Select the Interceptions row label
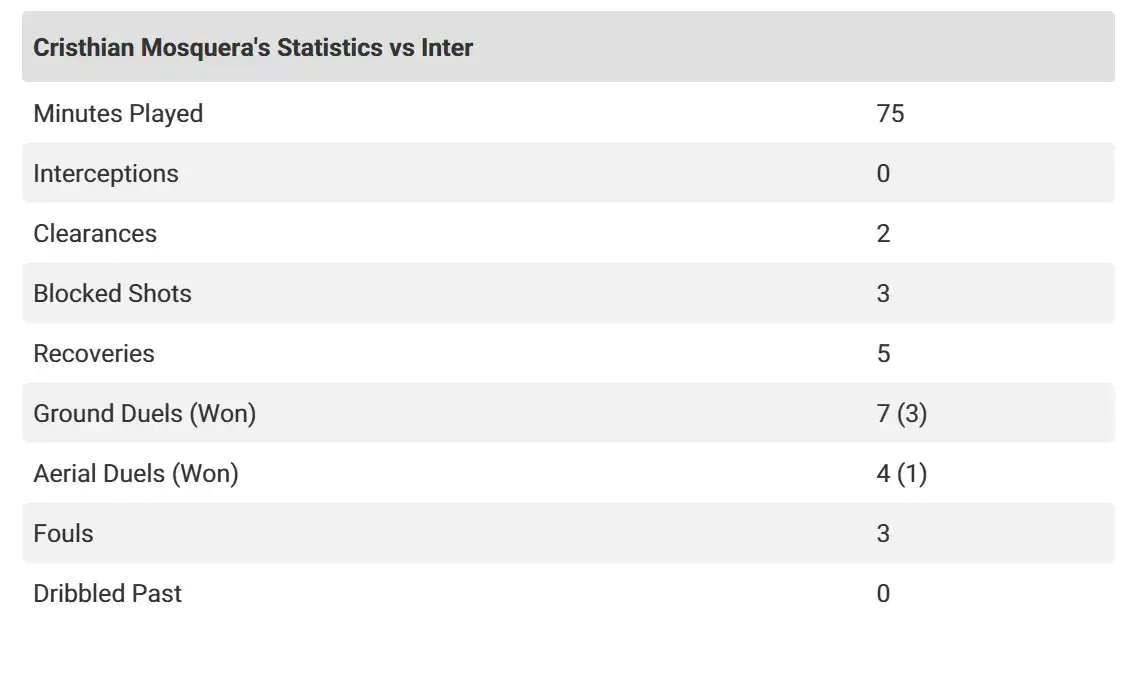The width and height of the screenshot is (1121, 685). pyautogui.click(x=106, y=173)
